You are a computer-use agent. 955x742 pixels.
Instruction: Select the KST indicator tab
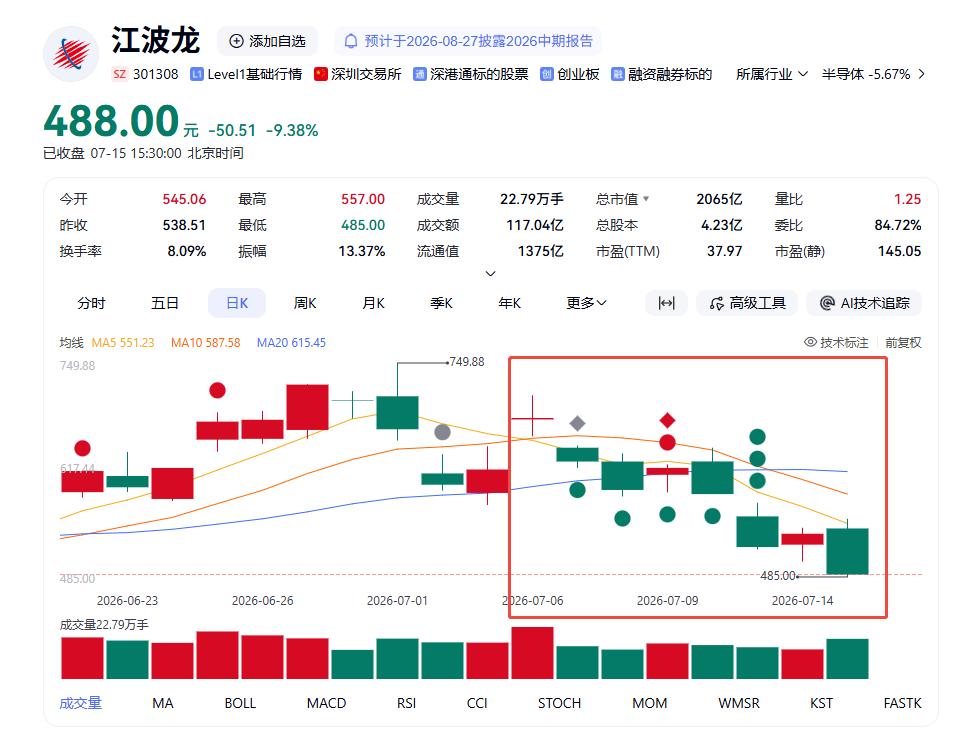[821, 703]
